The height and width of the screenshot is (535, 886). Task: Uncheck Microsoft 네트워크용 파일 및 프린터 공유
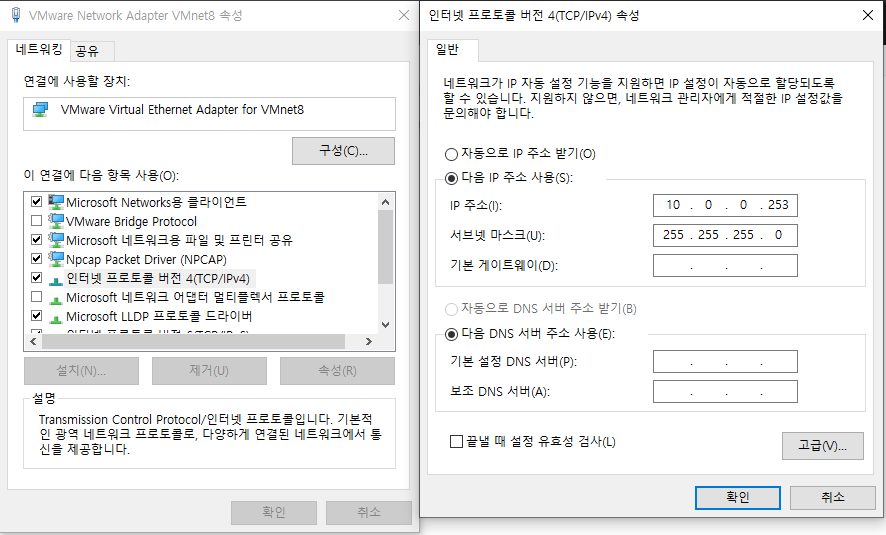click(x=37, y=240)
